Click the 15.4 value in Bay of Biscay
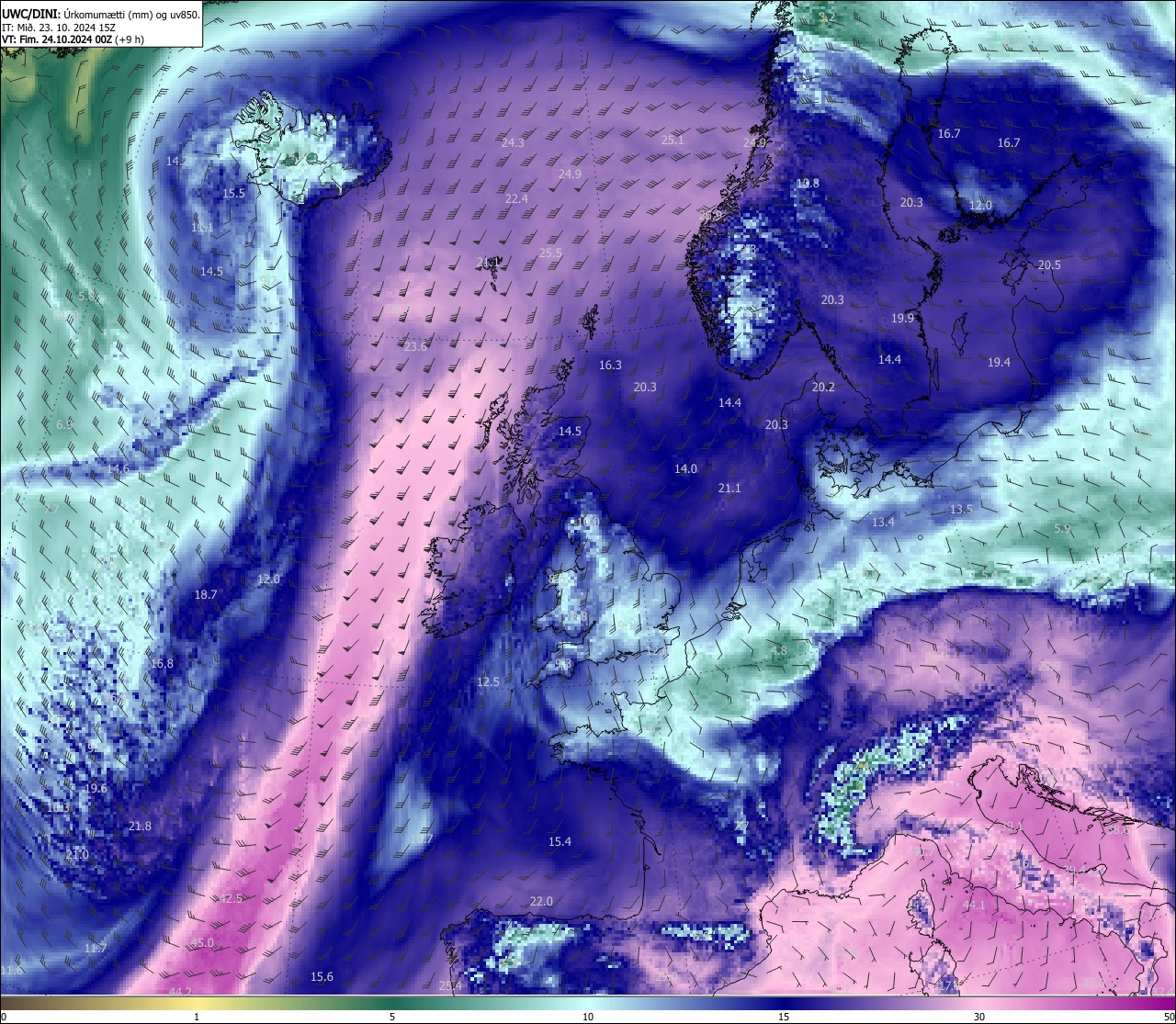 click(560, 842)
